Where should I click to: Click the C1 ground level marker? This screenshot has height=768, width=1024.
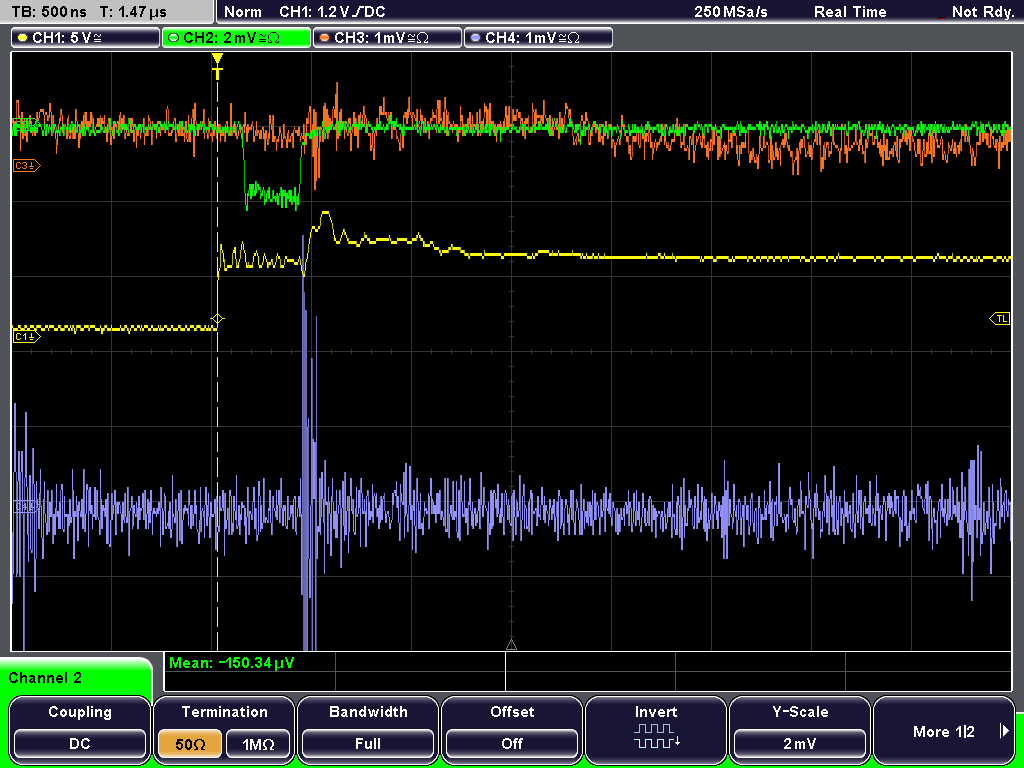coord(27,337)
